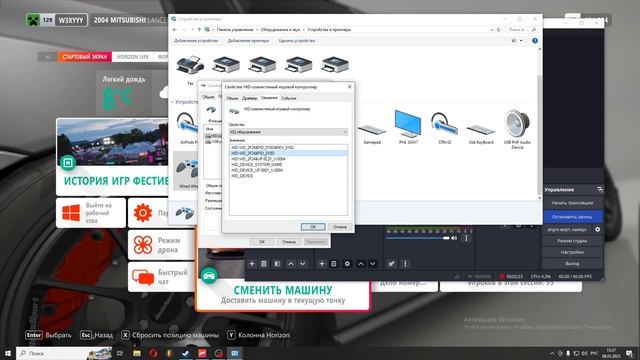The image size is (640, 360).
Task: Delete the selected OBS source
Action: [333, 264]
